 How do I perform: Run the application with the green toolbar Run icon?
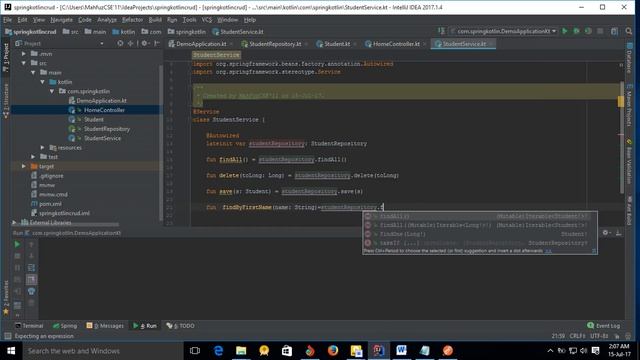tap(565, 31)
